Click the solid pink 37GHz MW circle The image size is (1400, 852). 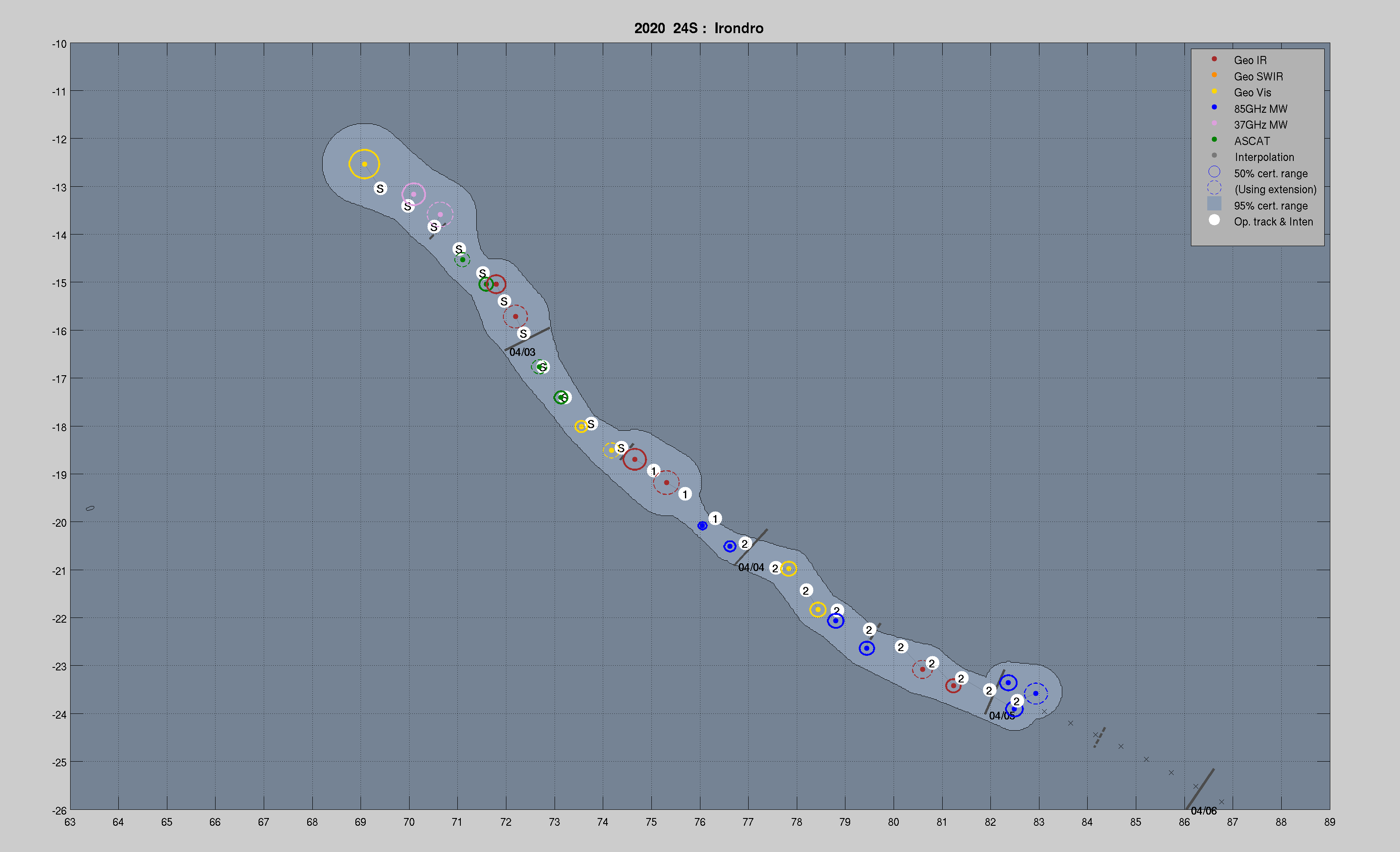[x=413, y=194]
